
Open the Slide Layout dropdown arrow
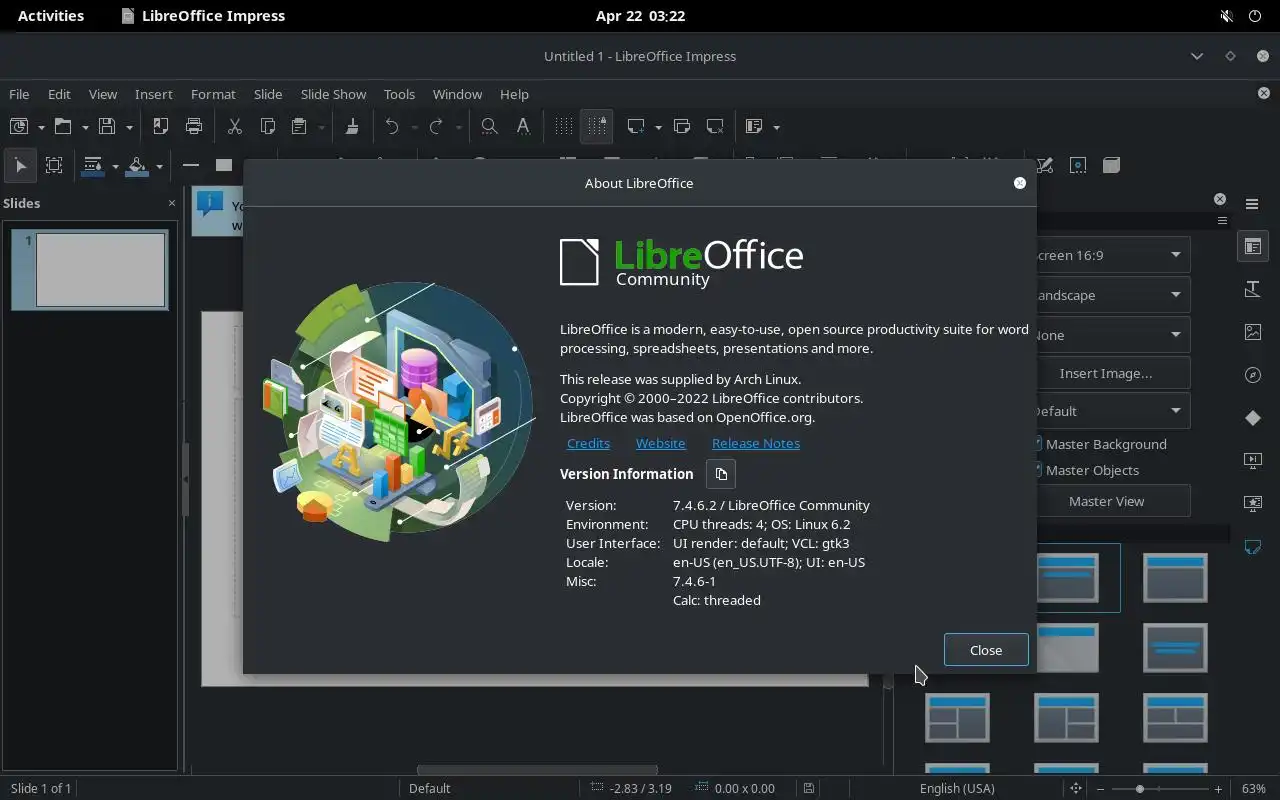776,127
